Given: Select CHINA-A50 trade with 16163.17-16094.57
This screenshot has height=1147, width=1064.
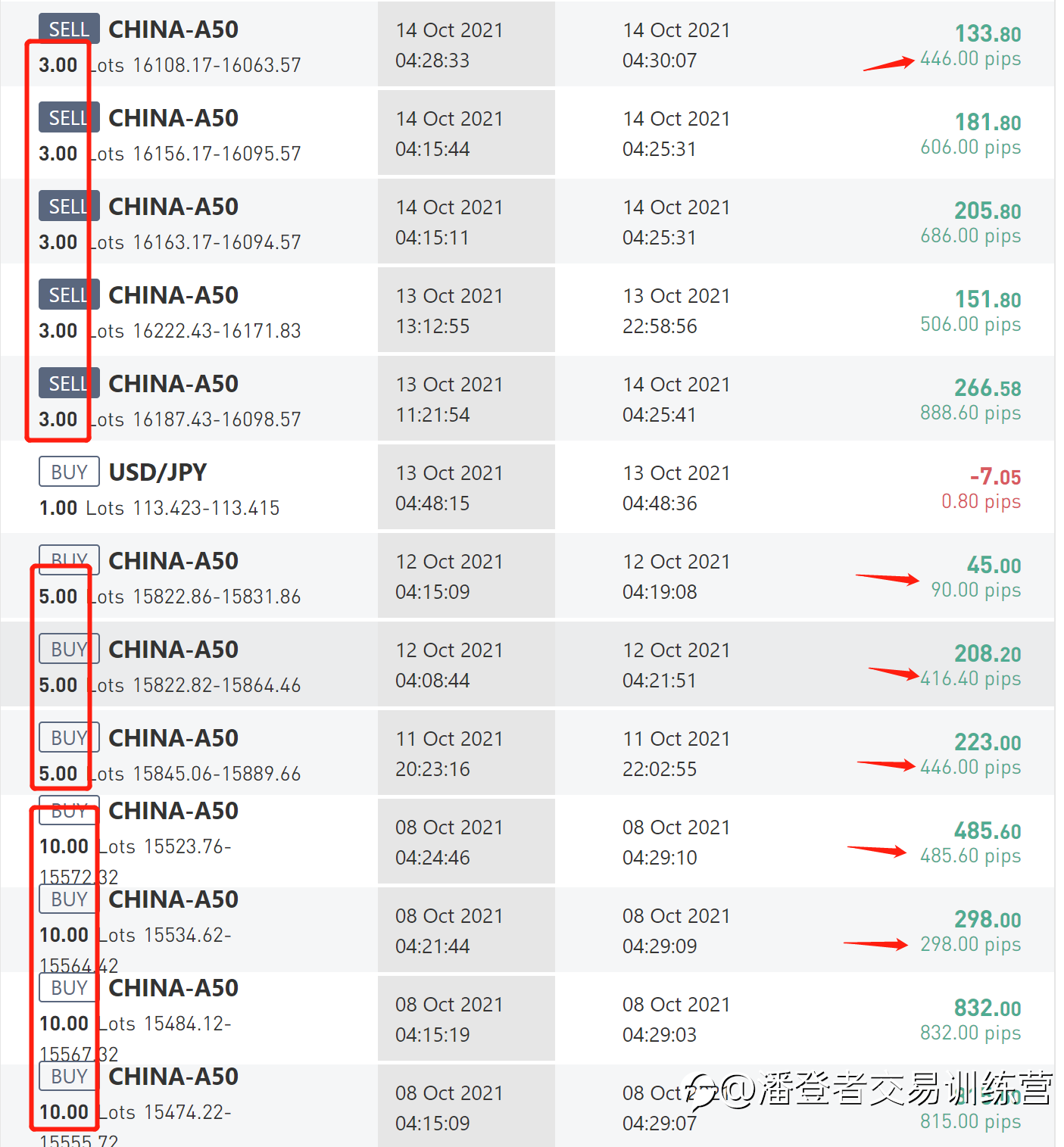Looking at the screenshot, I should point(173,206).
